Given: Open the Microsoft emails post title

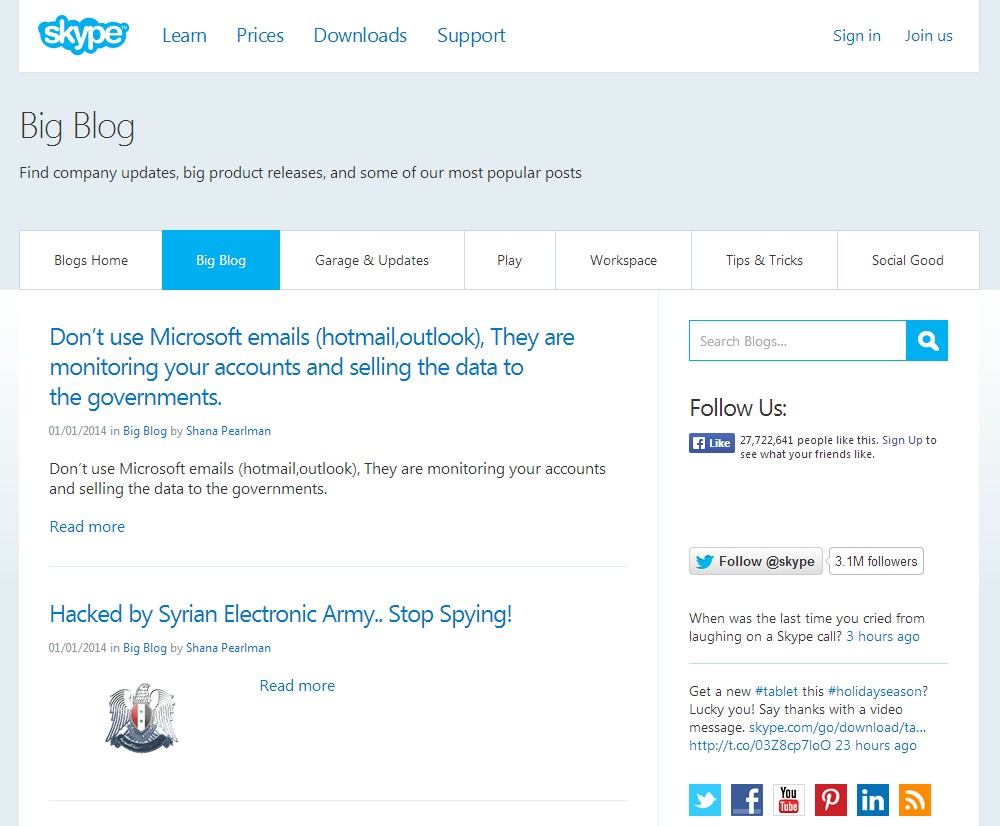Looking at the screenshot, I should 312,367.
